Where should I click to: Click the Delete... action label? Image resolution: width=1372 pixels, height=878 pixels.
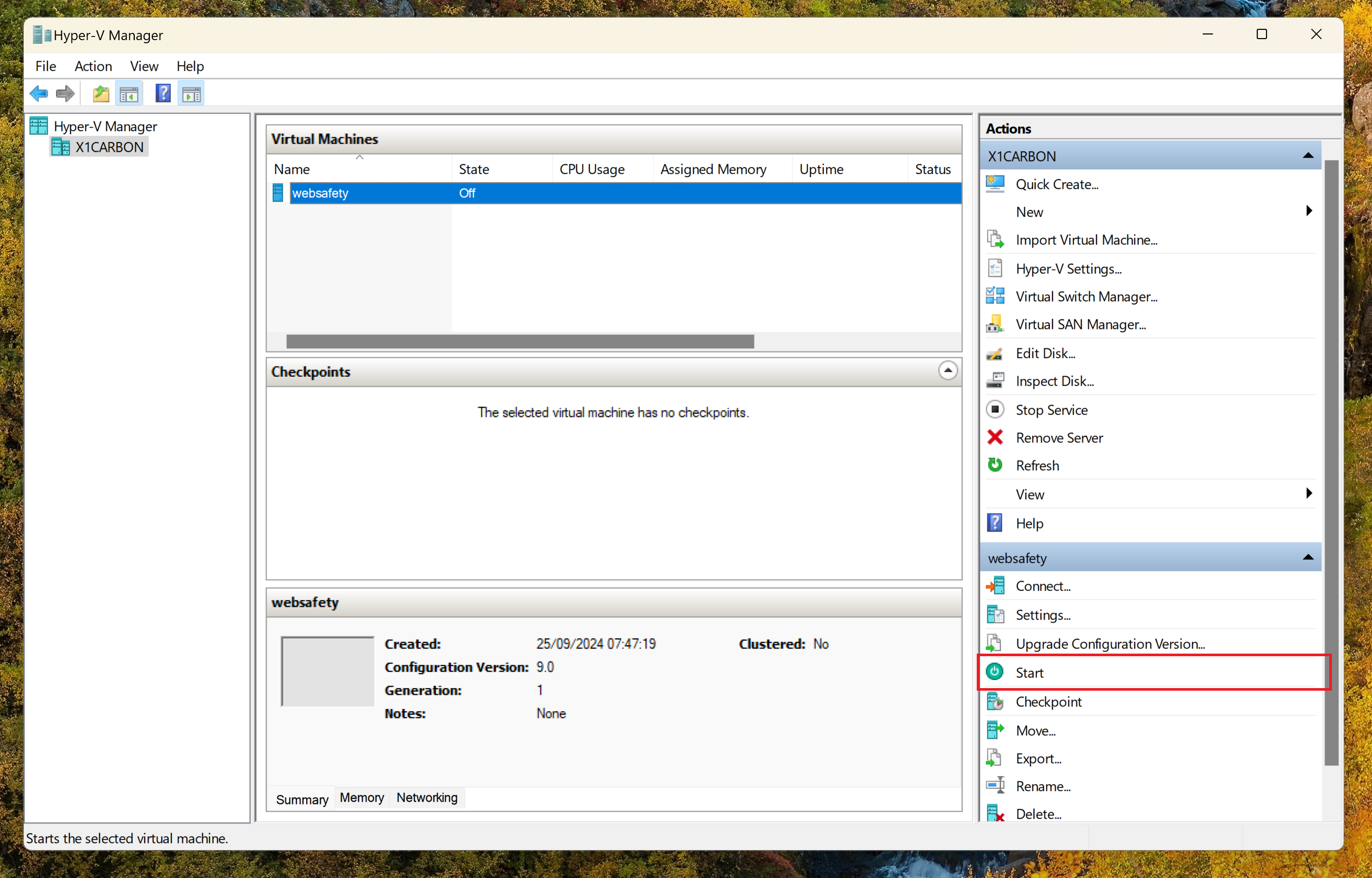click(x=1039, y=814)
